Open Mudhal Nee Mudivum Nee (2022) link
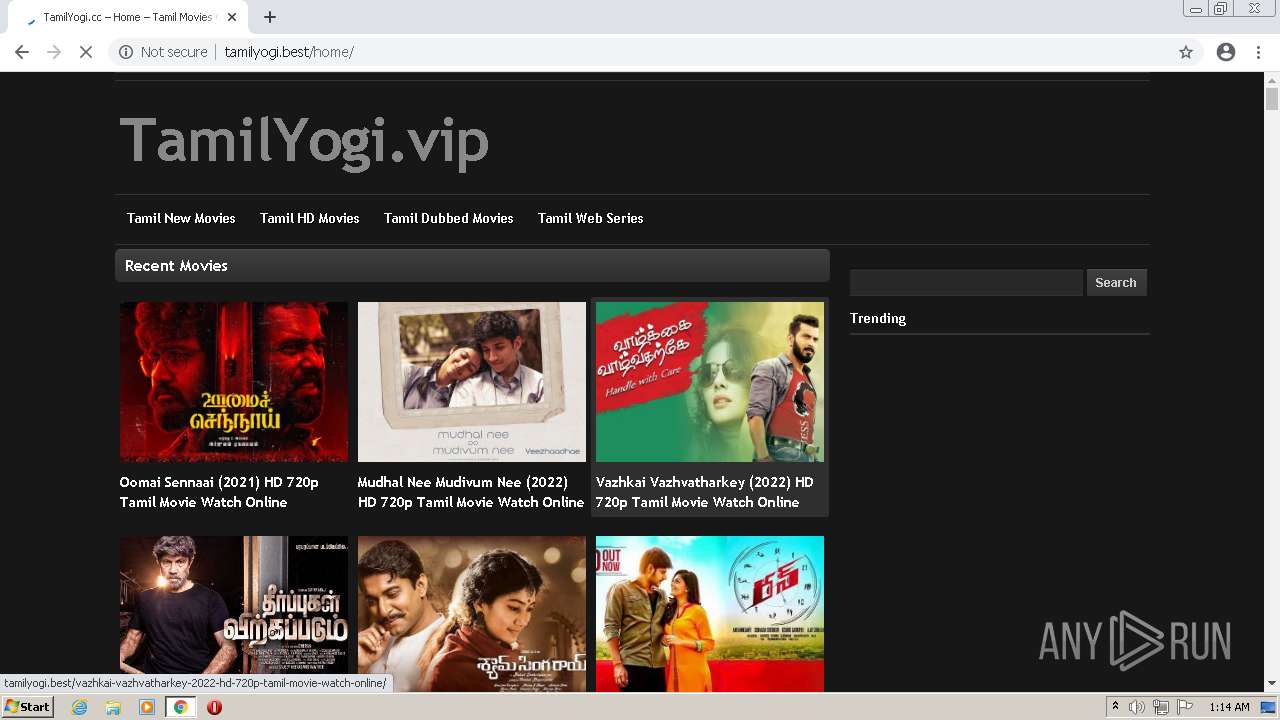Screen dimensions: 1280x720 click(x=471, y=492)
